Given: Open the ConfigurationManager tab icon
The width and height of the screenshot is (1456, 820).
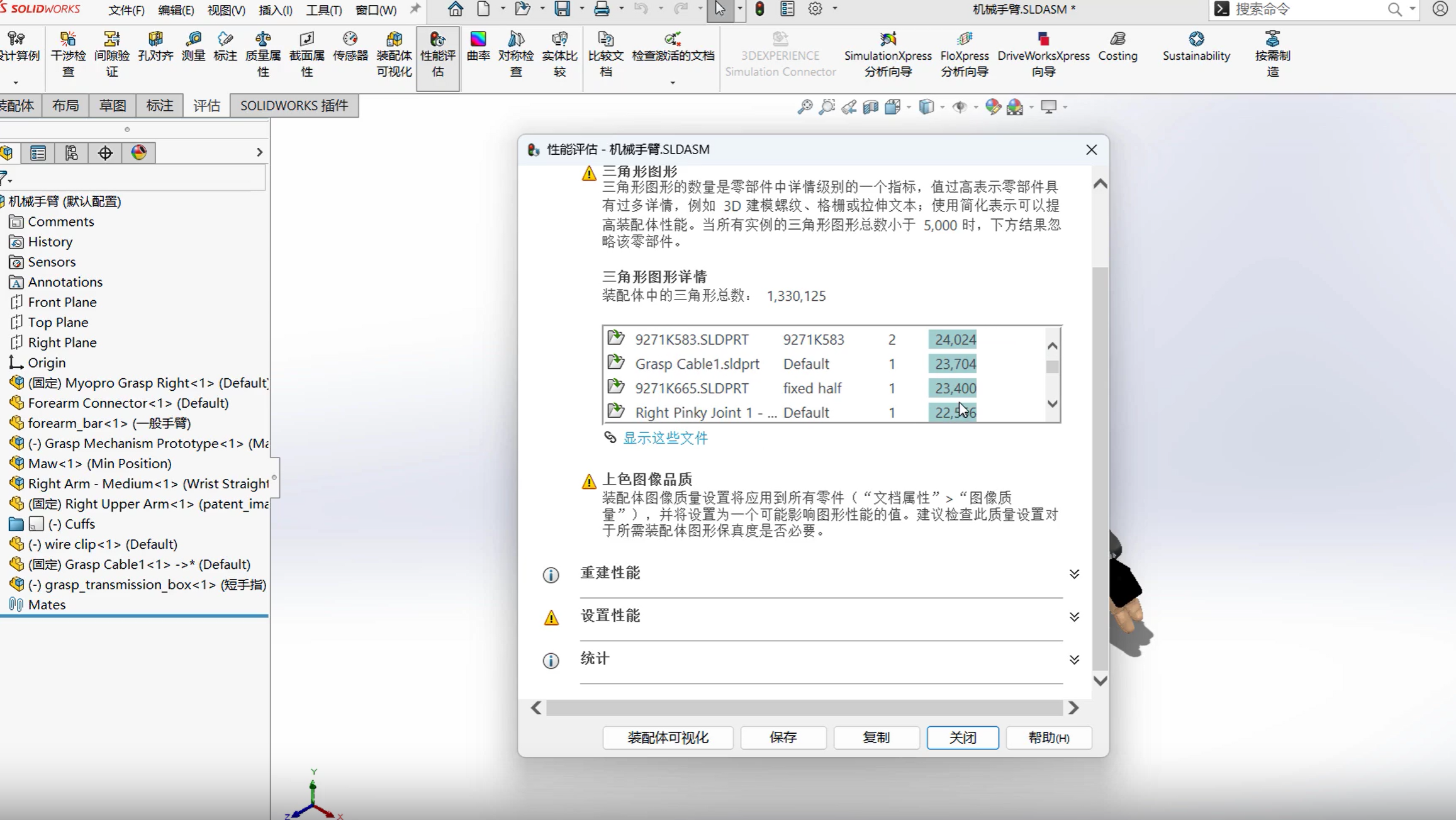Looking at the screenshot, I should click(72, 152).
